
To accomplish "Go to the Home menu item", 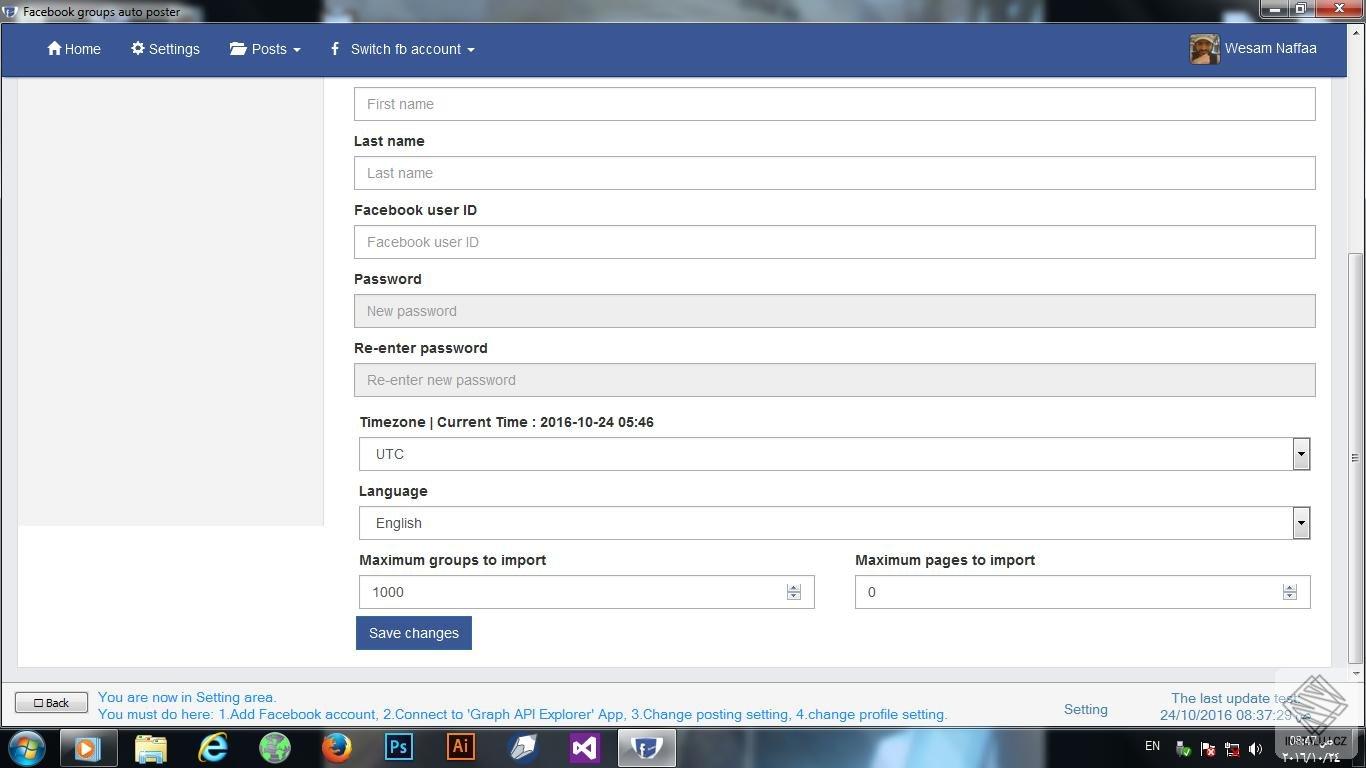I will (x=74, y=49).
